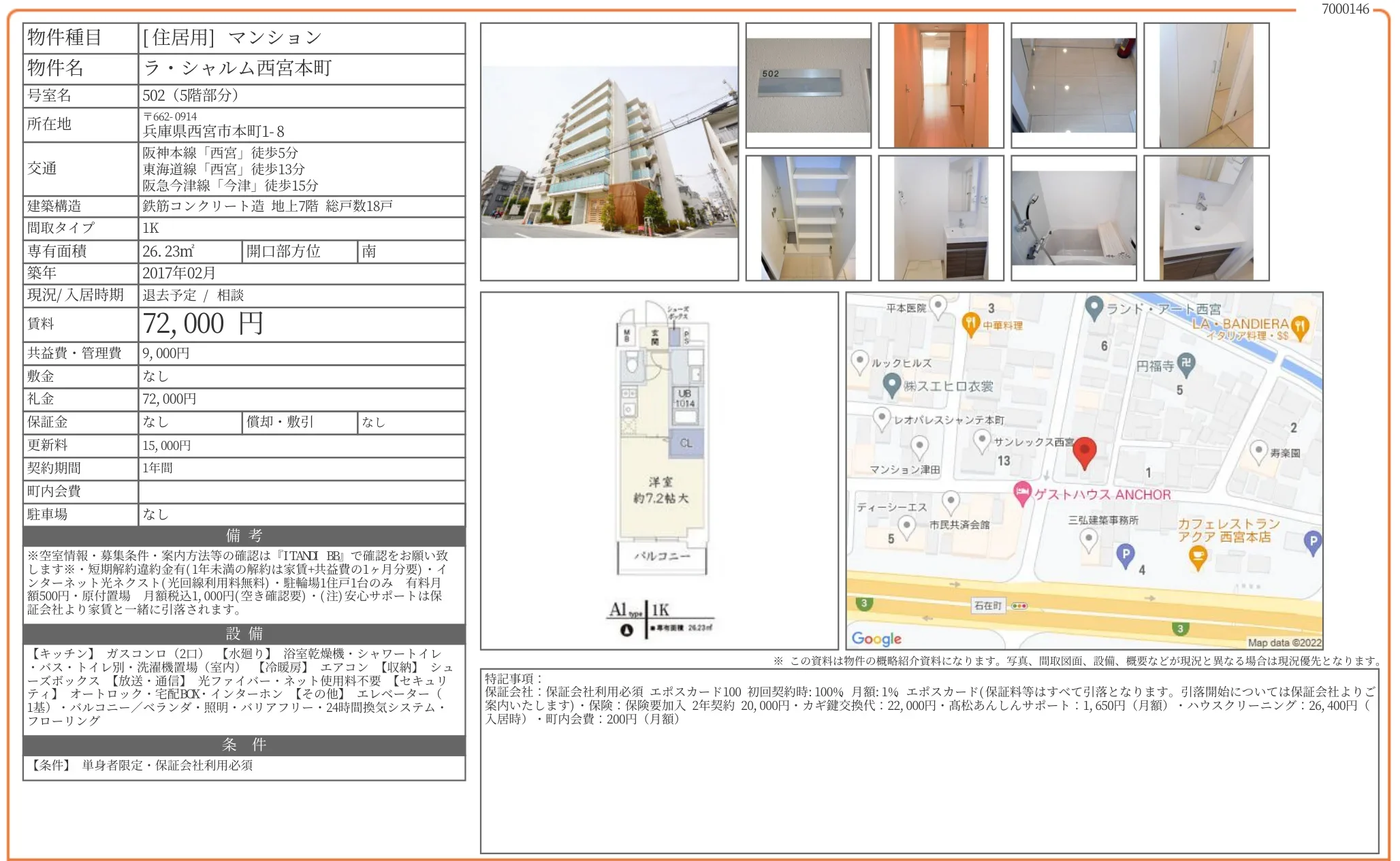Click the 72,000 円 rent amount
The height and width of the screenshot is (861, 1400).
click(203, 324)
